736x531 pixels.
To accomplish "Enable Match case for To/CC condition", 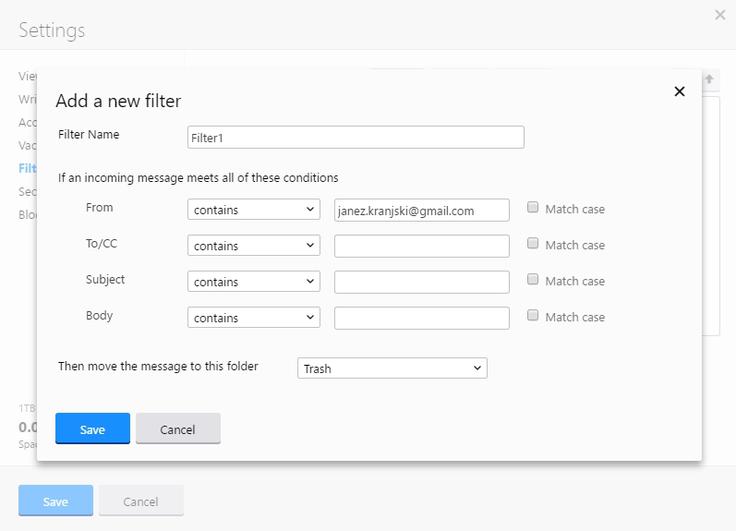I will click(x=532, y=243).
